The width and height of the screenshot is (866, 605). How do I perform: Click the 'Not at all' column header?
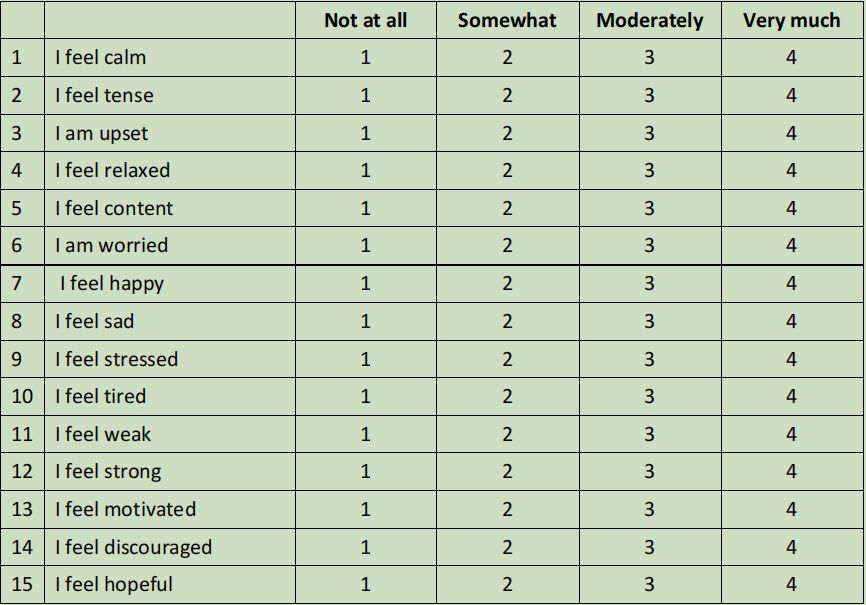click(x=365, y=20)
